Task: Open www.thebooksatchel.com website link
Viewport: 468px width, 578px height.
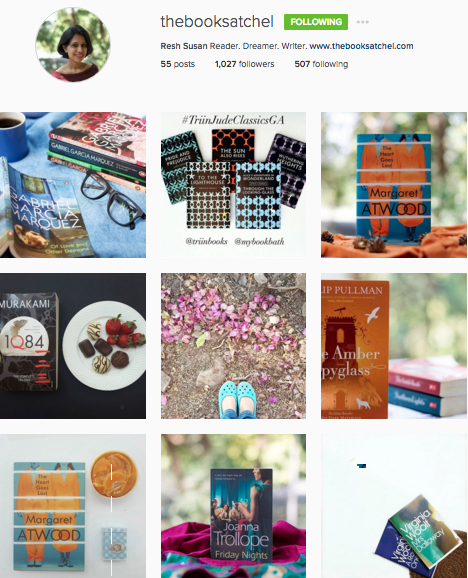Action: pos(361,46)
